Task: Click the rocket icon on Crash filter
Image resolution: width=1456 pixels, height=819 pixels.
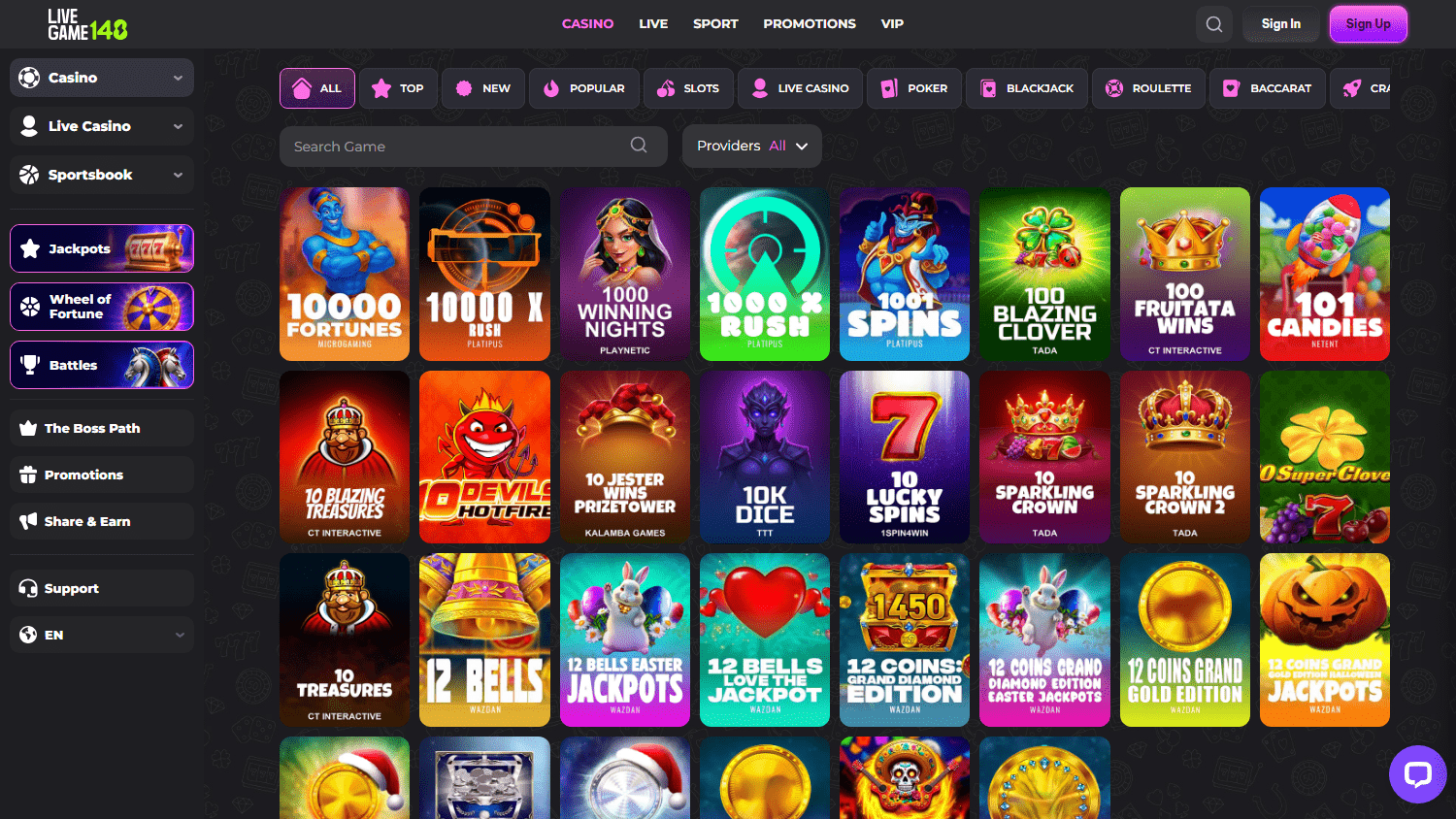Action: tap(1352, 88)
